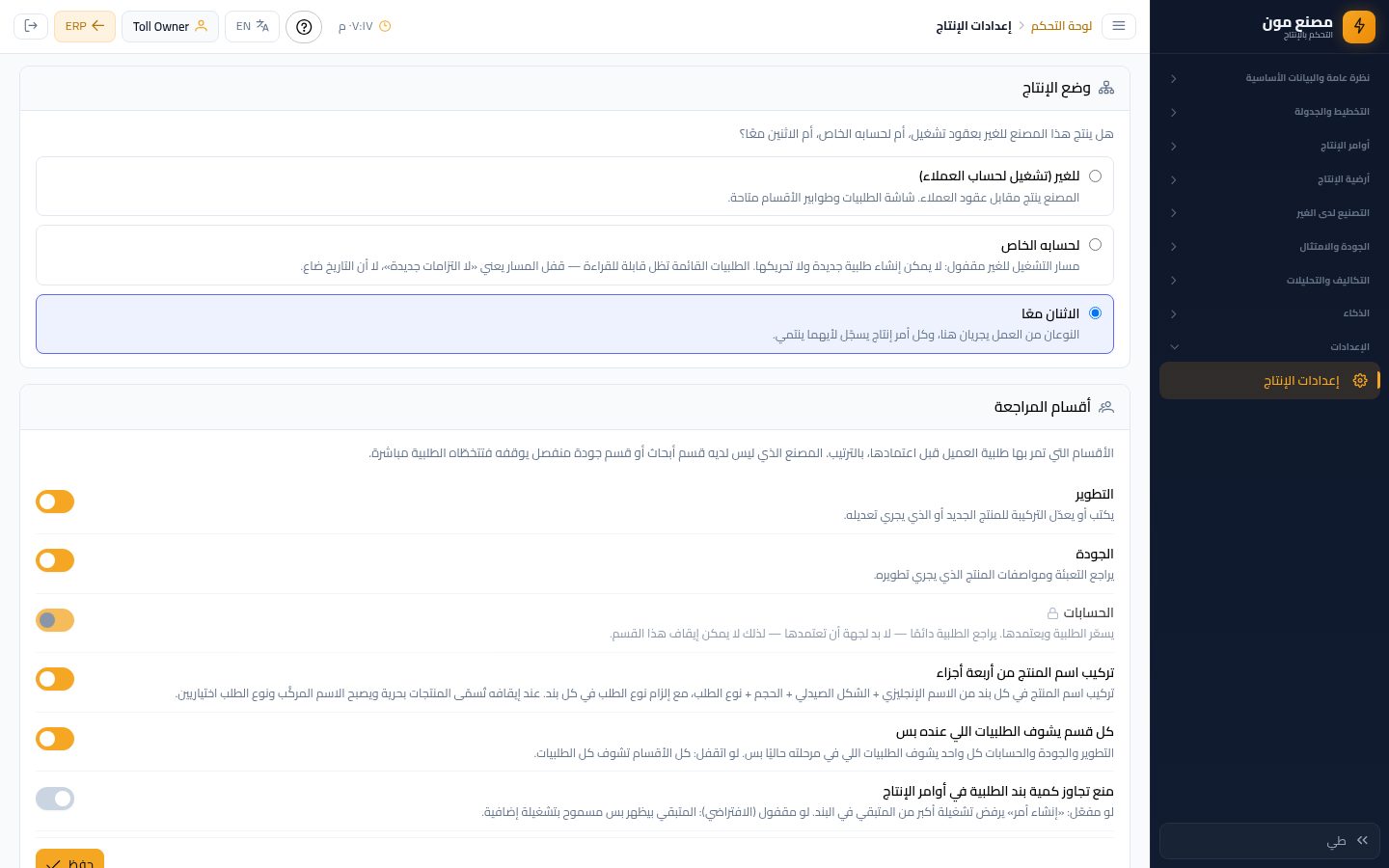Viewport: 1389px width, 868px height.
Task: Collapse the الإعدادات sidebar section
Action: [x=1269, y=347]
